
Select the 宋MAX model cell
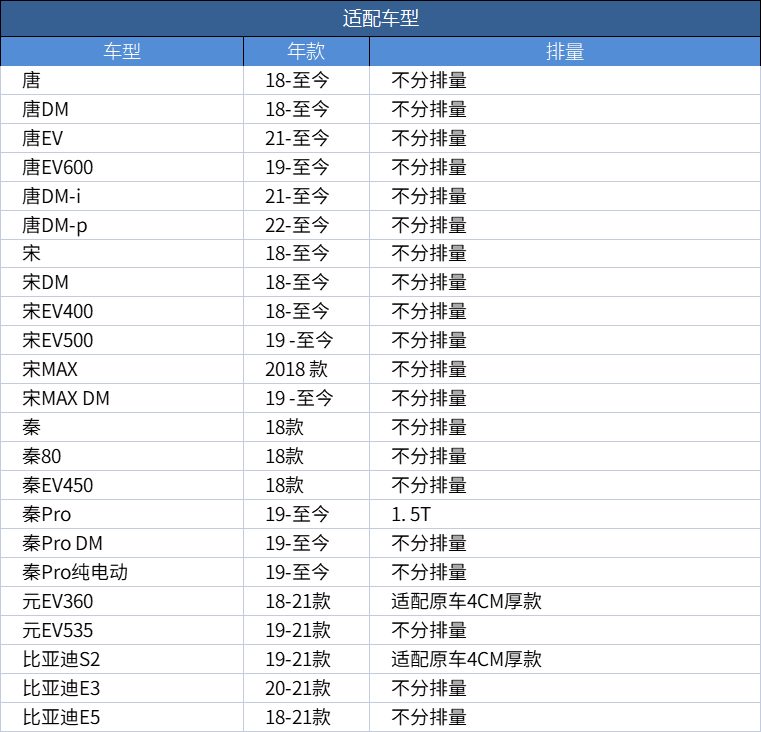pos(122,369)
